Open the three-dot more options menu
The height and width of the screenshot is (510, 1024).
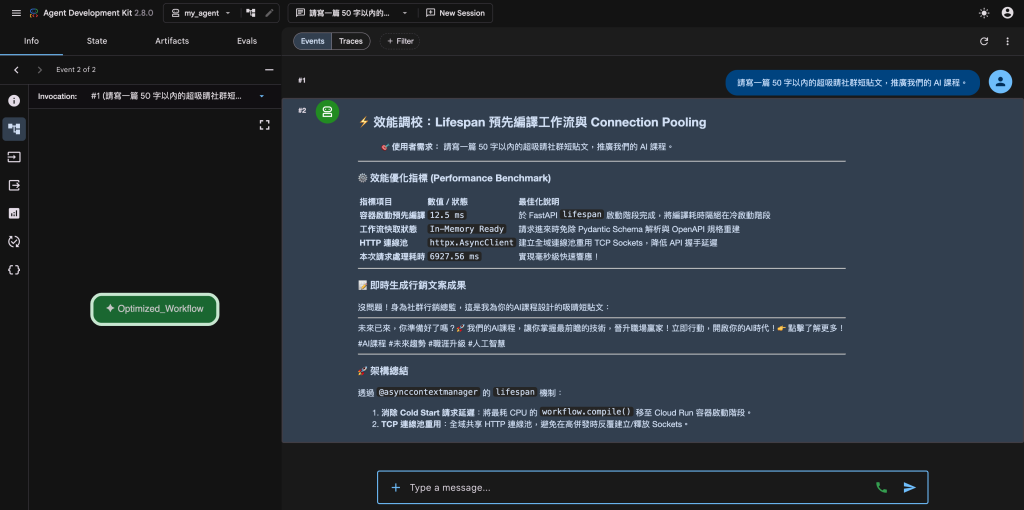click(1007, 41)
